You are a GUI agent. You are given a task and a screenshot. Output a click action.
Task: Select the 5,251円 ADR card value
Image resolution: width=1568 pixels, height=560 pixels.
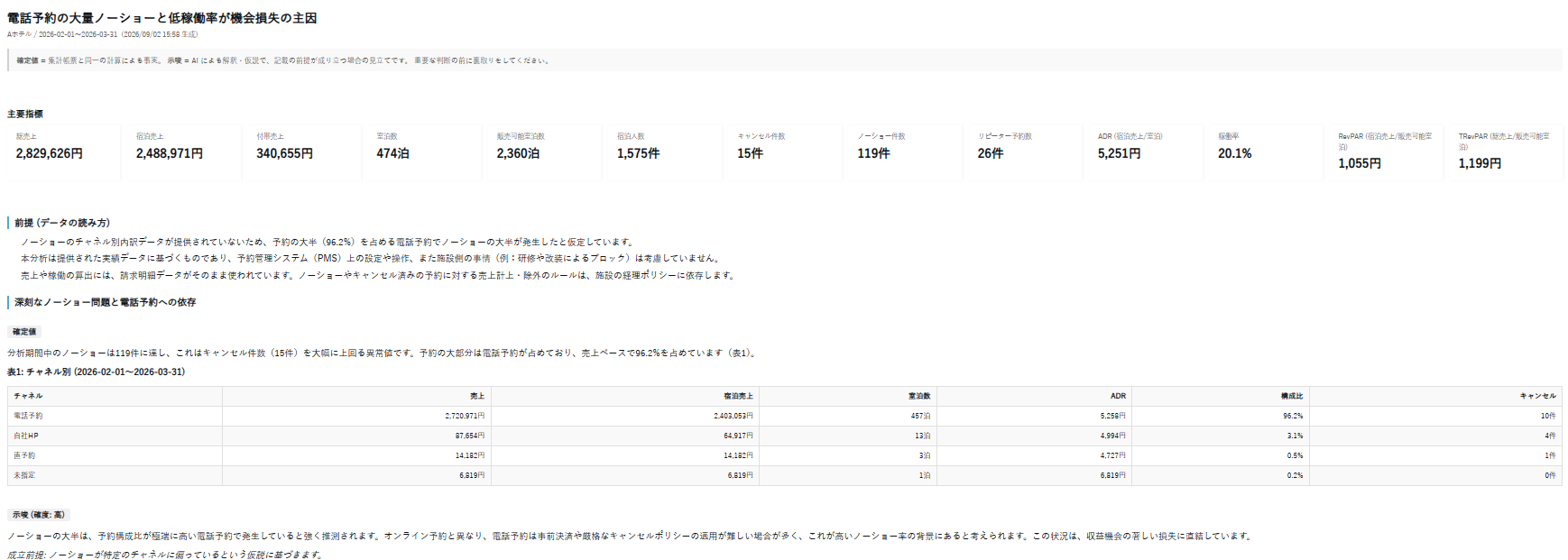tap(1119, 153)
